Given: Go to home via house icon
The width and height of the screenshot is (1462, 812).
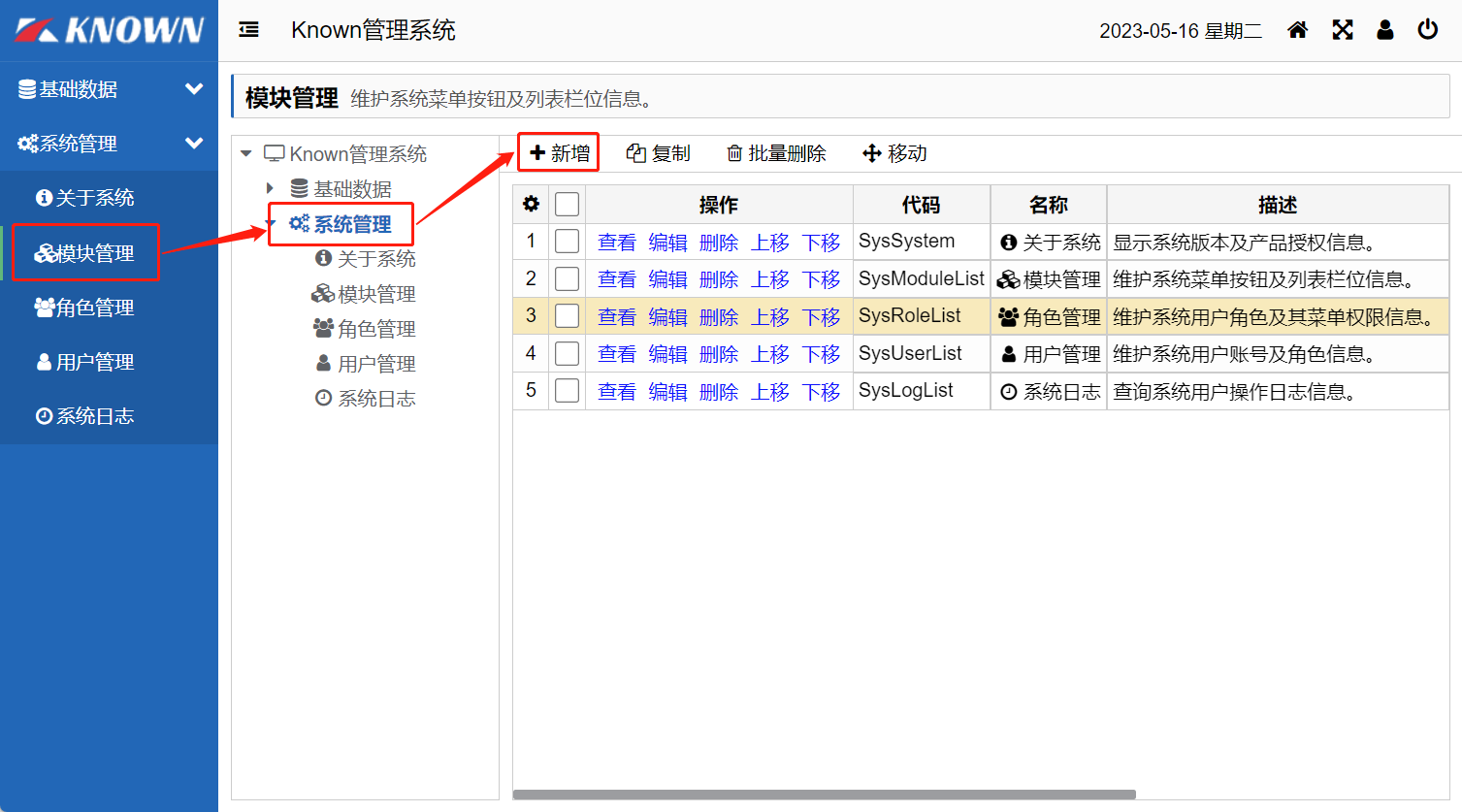Looking at the screenshot, I should (1297, 30).
